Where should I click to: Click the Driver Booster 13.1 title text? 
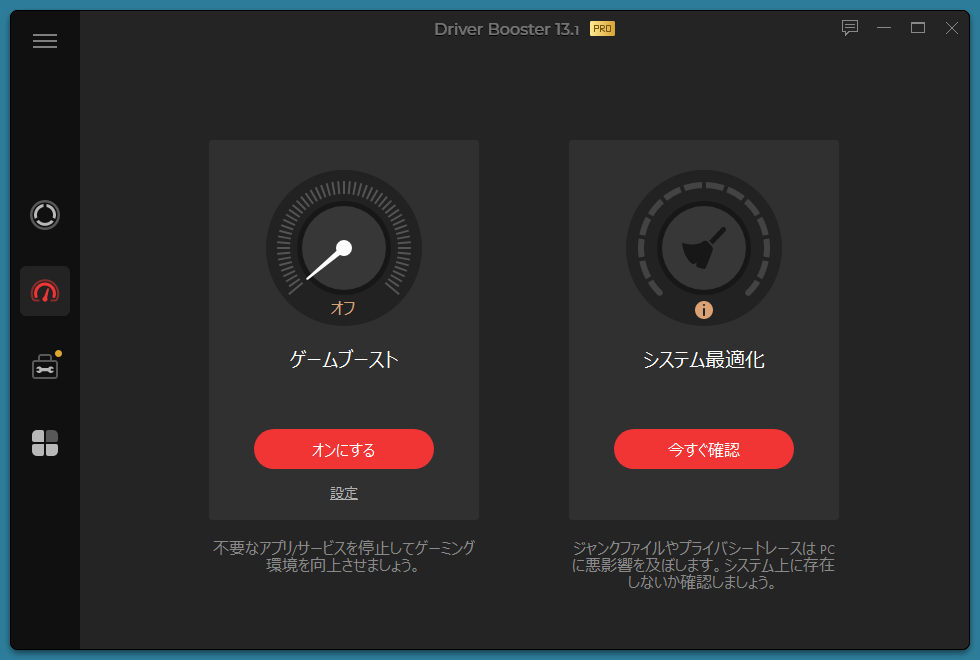(506, 29)
